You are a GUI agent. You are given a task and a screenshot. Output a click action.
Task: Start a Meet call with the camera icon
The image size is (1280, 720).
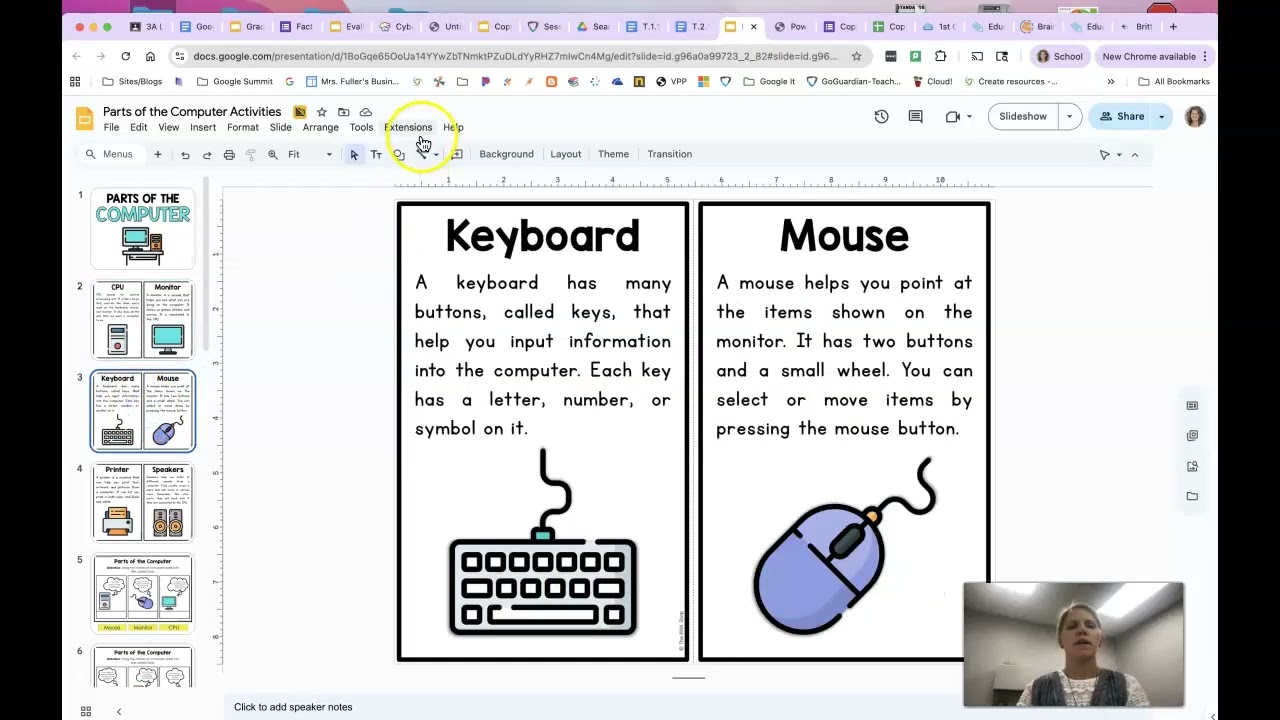point(952,116)
